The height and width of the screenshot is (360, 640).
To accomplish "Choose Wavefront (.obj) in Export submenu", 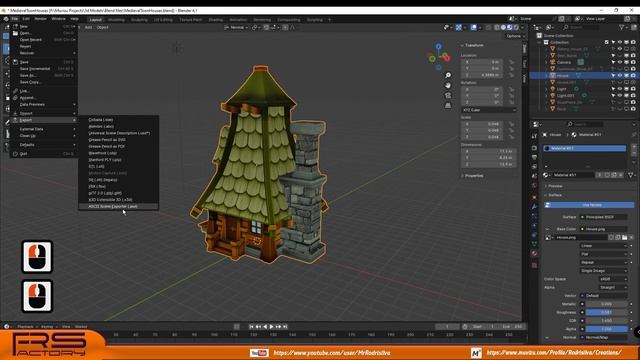I will tap(118, 153).
